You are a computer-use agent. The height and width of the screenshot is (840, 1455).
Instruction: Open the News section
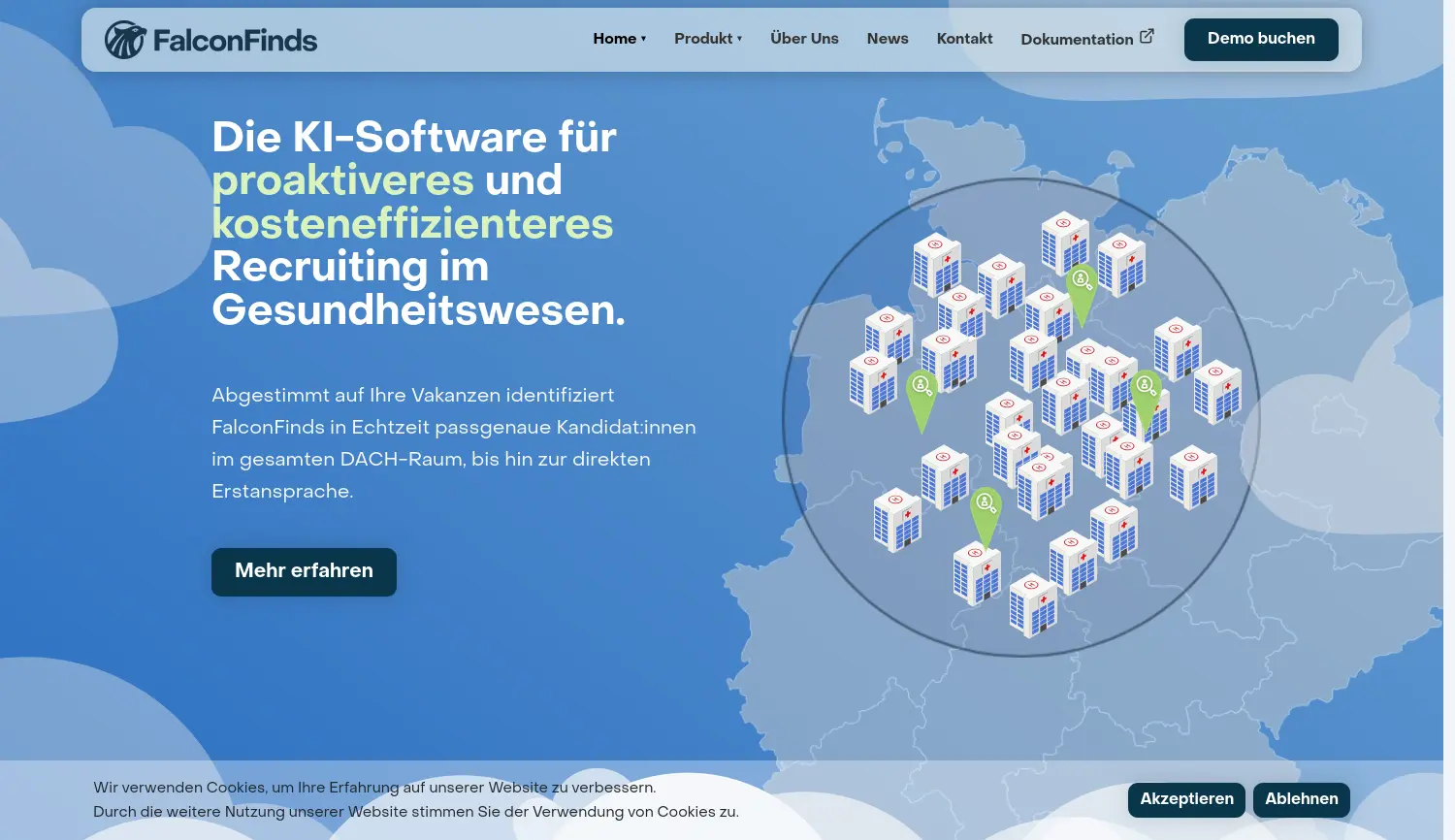[887, 39]
